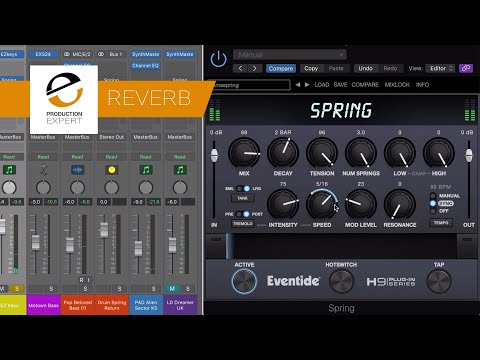Select the OFF tempo mode radio
The height and width of the screenshot is (360, 480).
[433, 211]
